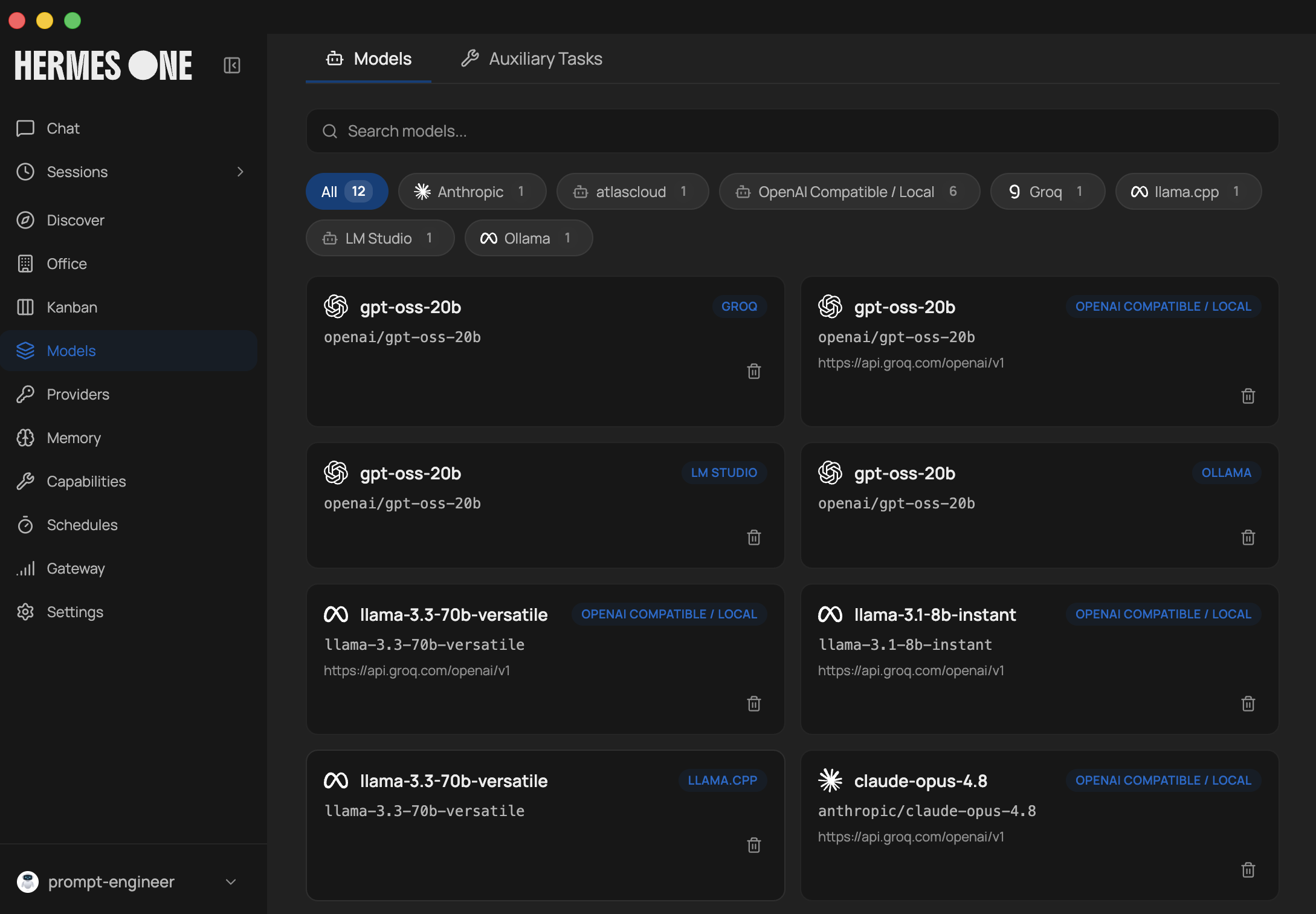
Task: Open the Kanban page
Action: [x=129, y=307]
